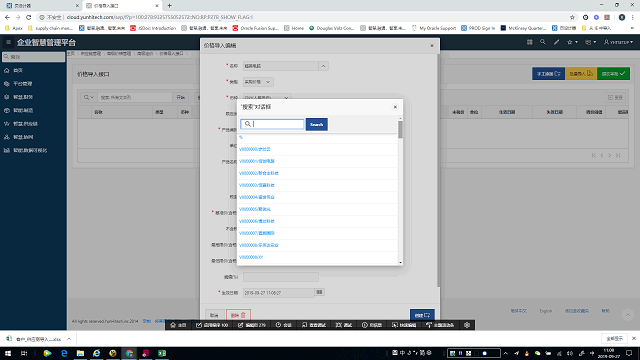The width and height of the screenshot is (640, 360).
Task: Select result V0000000 in the list
Action: pos(255,149)
